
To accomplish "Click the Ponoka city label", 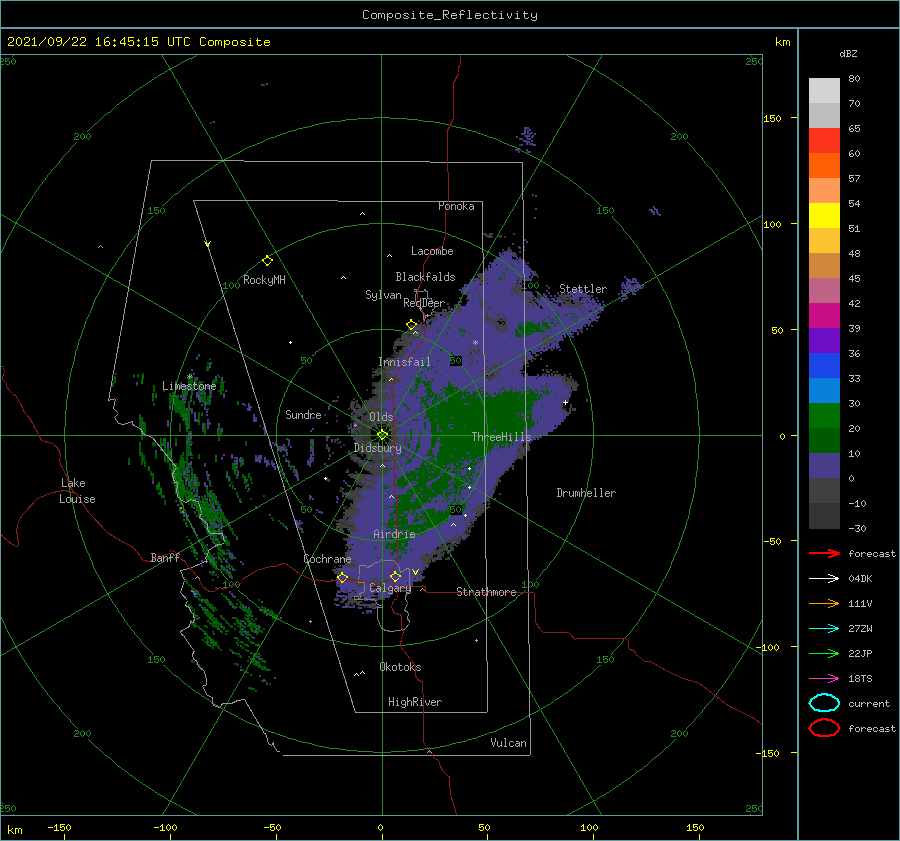I will (x=456, y=206).
